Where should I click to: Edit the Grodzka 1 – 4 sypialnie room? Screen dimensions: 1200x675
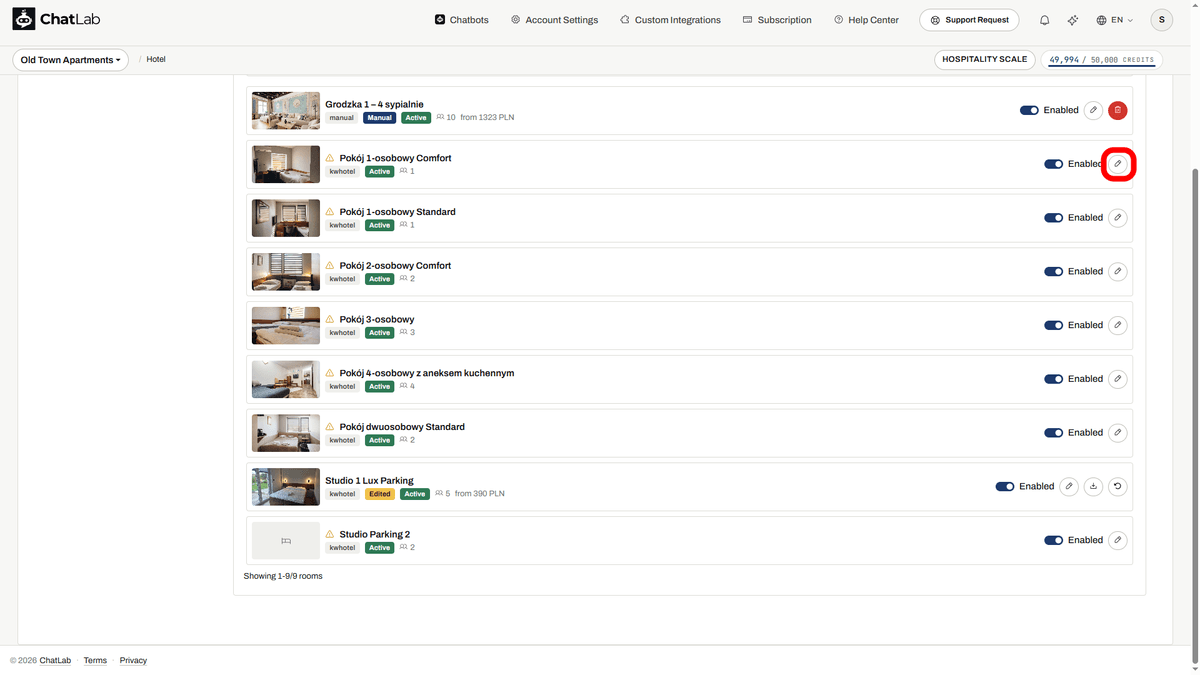(1094, 110)
